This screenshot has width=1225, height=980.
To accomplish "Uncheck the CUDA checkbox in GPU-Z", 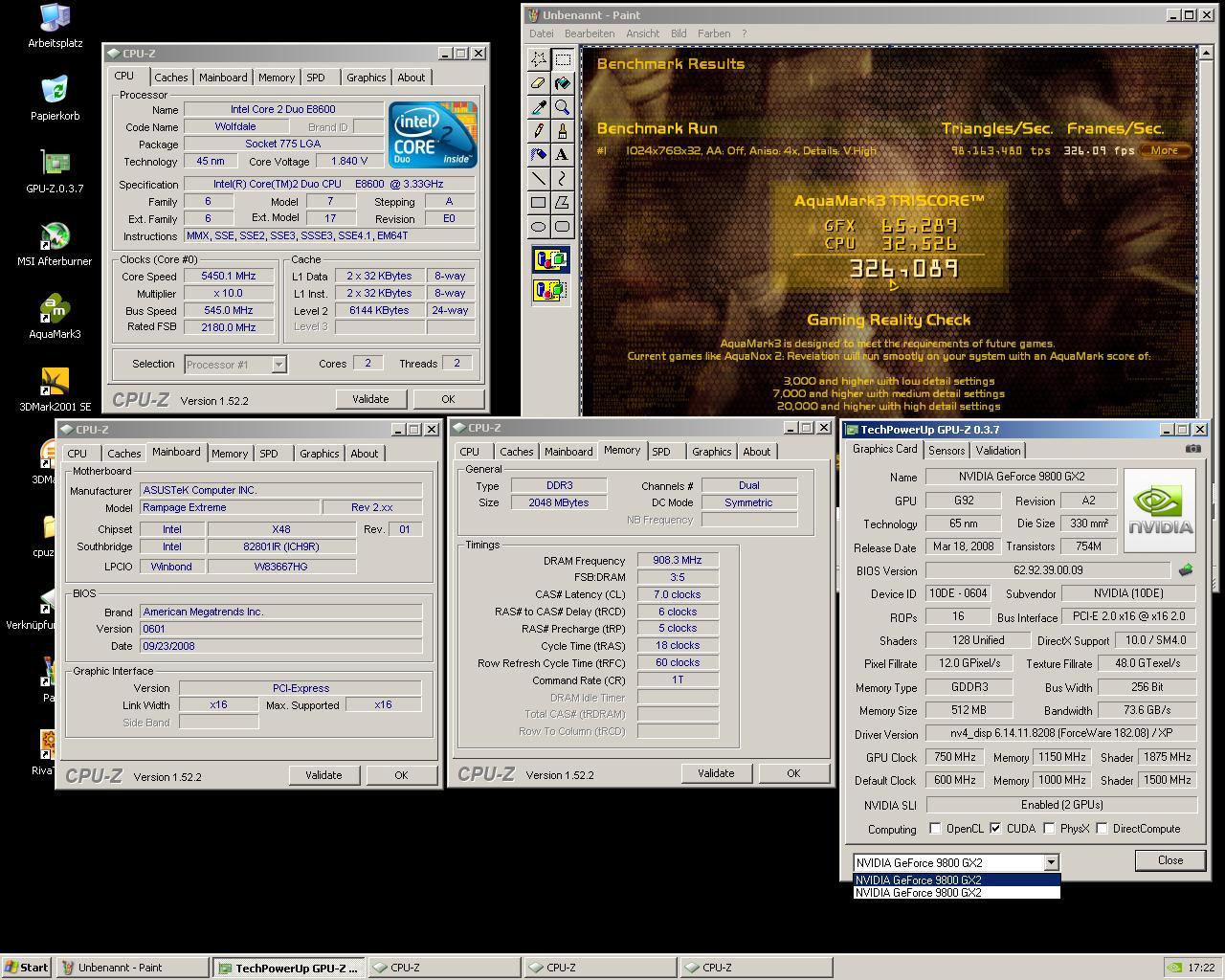I will click(x=995, y=829).
